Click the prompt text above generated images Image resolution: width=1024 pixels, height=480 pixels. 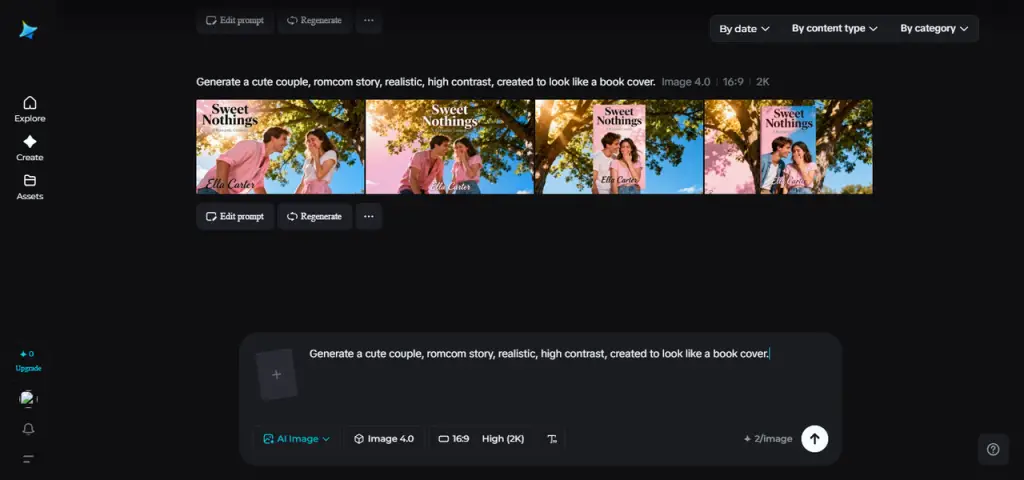[x=426, y=82]
